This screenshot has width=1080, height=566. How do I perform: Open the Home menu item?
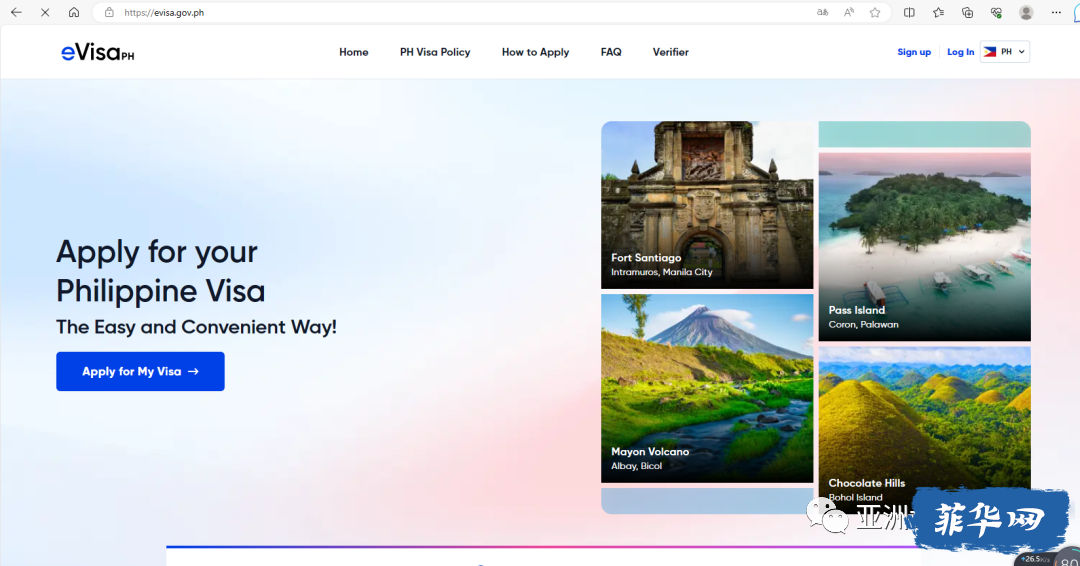353,52
